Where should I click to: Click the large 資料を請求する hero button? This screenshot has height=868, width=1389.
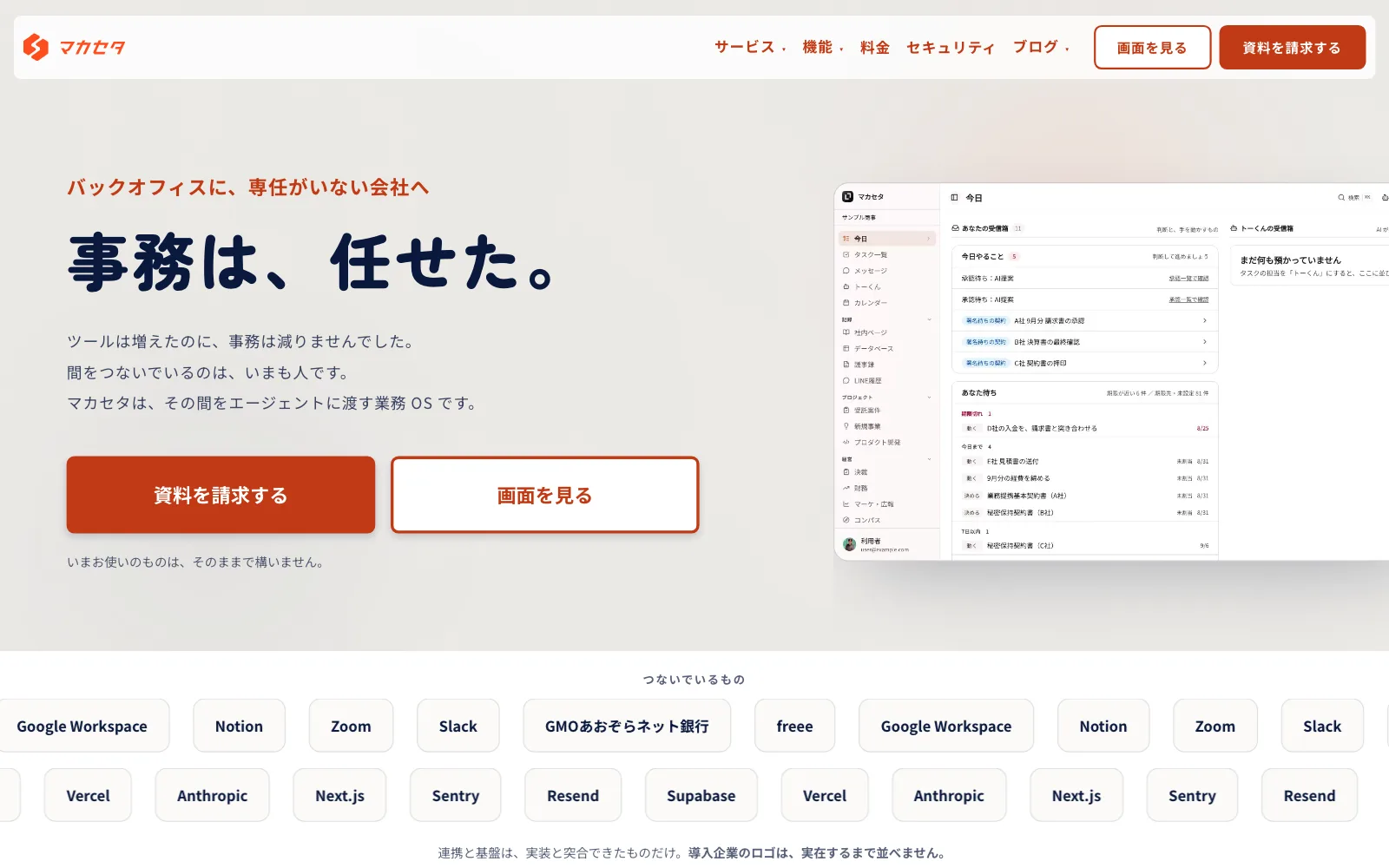pos(221,495)
